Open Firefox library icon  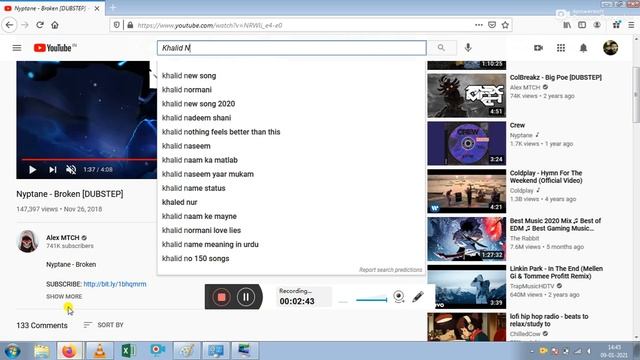coord(567,25)
